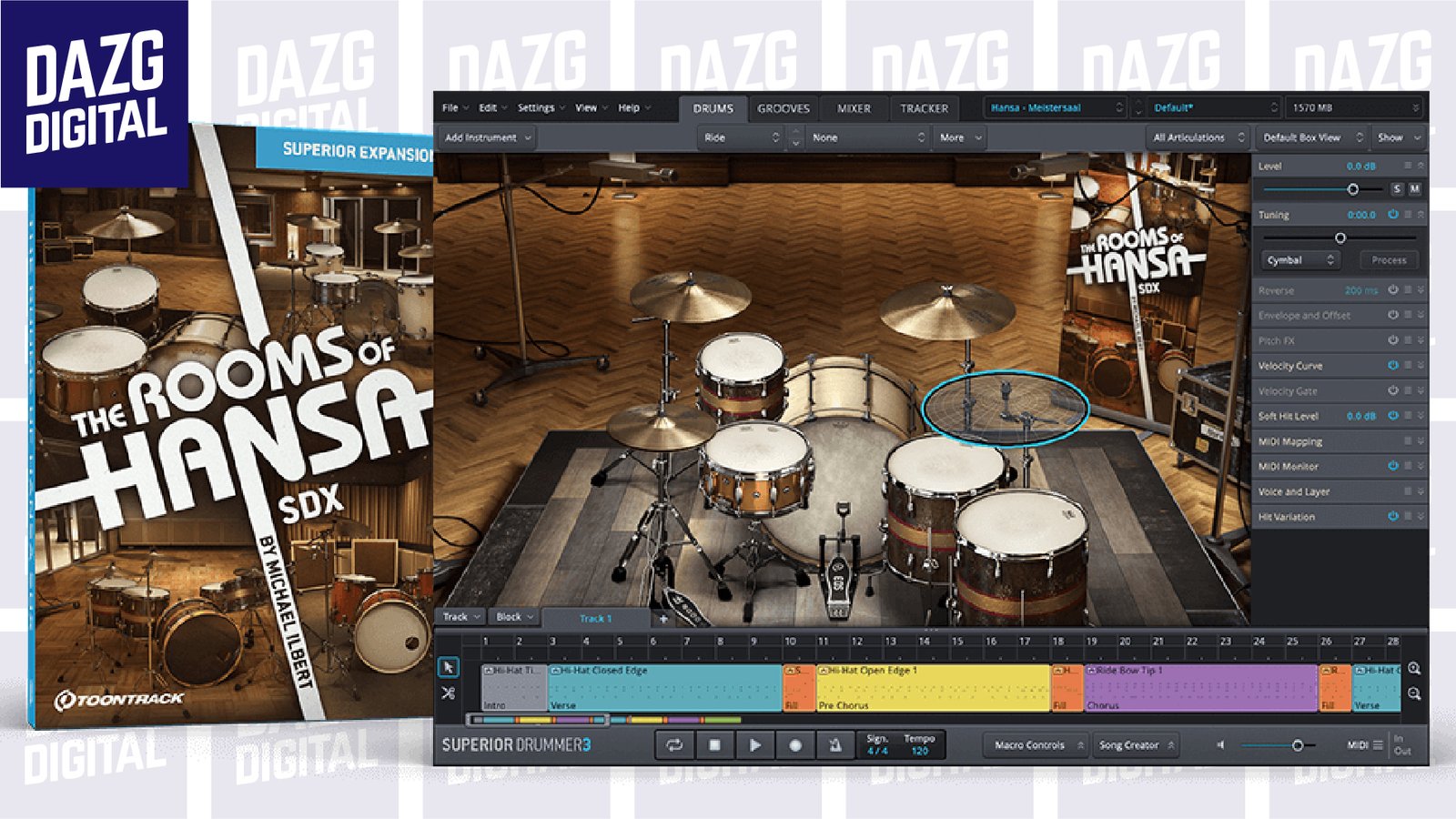Open the Track menu button
Screen dimensions: 1456x819
(x=461, y=617)
